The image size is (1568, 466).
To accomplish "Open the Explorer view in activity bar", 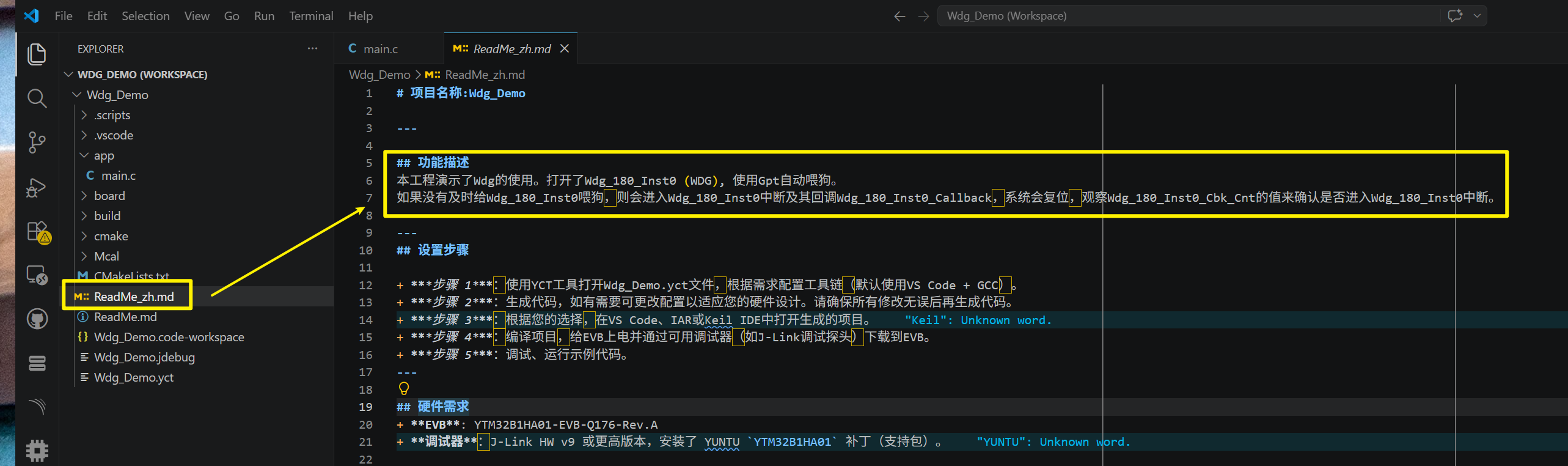I will (37, 54).
